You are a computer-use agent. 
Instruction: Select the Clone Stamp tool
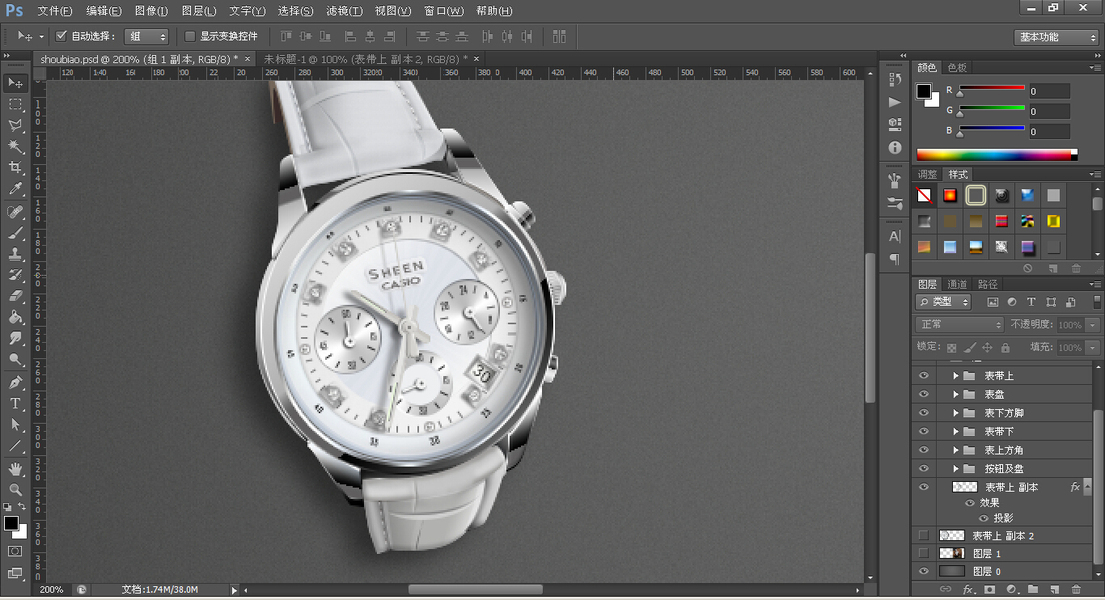coord(15,255)
